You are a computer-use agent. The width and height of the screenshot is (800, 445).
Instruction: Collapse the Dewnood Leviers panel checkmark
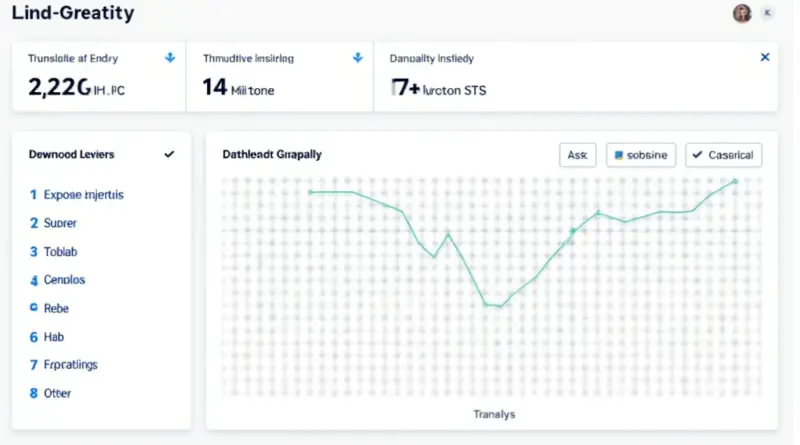169,155
